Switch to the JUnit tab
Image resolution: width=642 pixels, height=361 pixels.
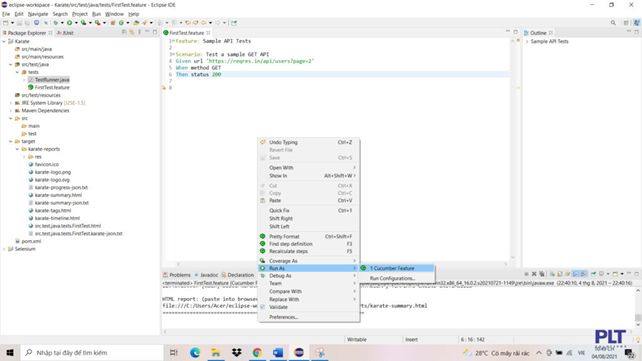[x=66, y=33]
